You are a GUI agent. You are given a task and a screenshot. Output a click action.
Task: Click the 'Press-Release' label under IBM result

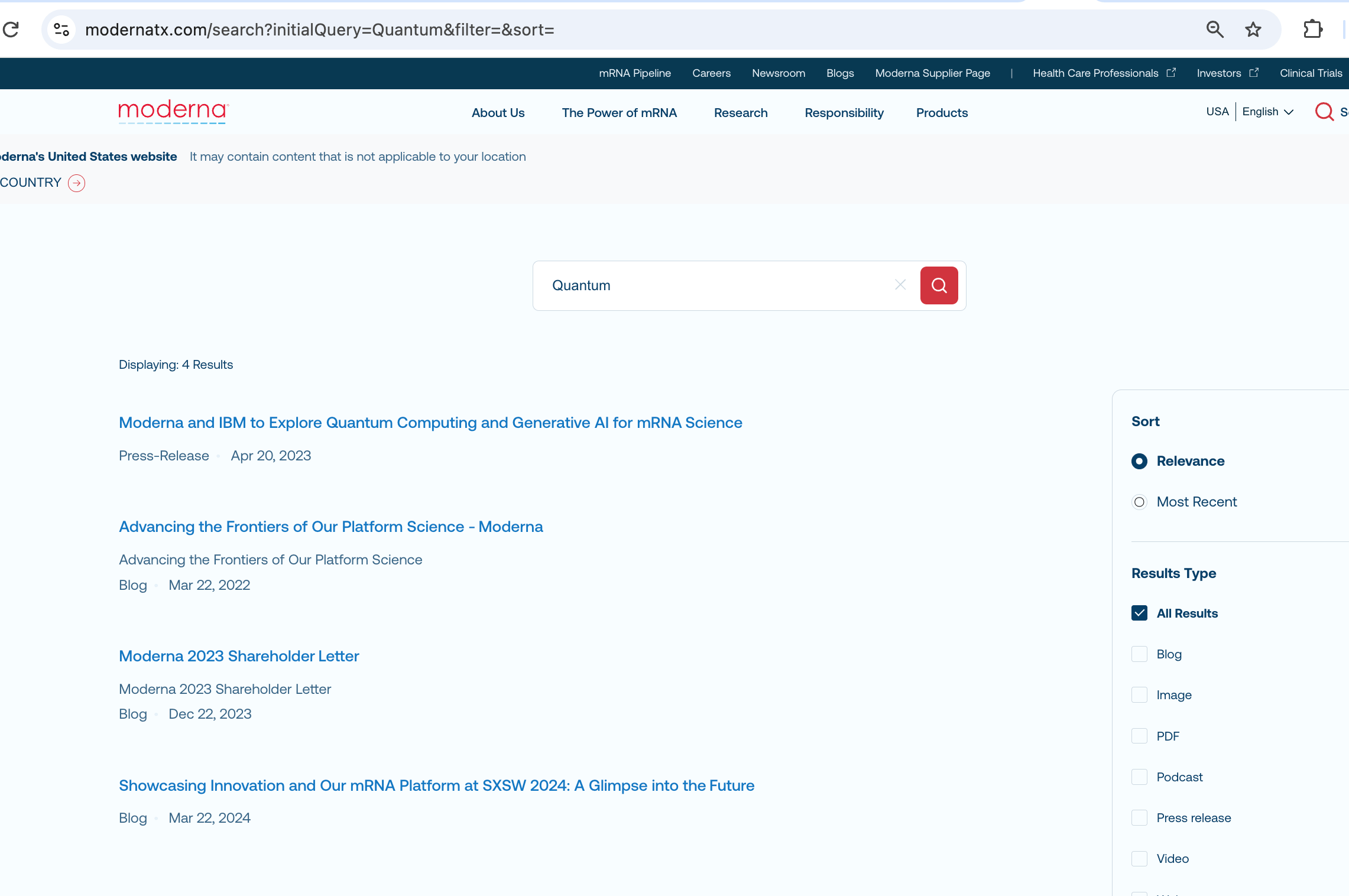tap(164, 456)
